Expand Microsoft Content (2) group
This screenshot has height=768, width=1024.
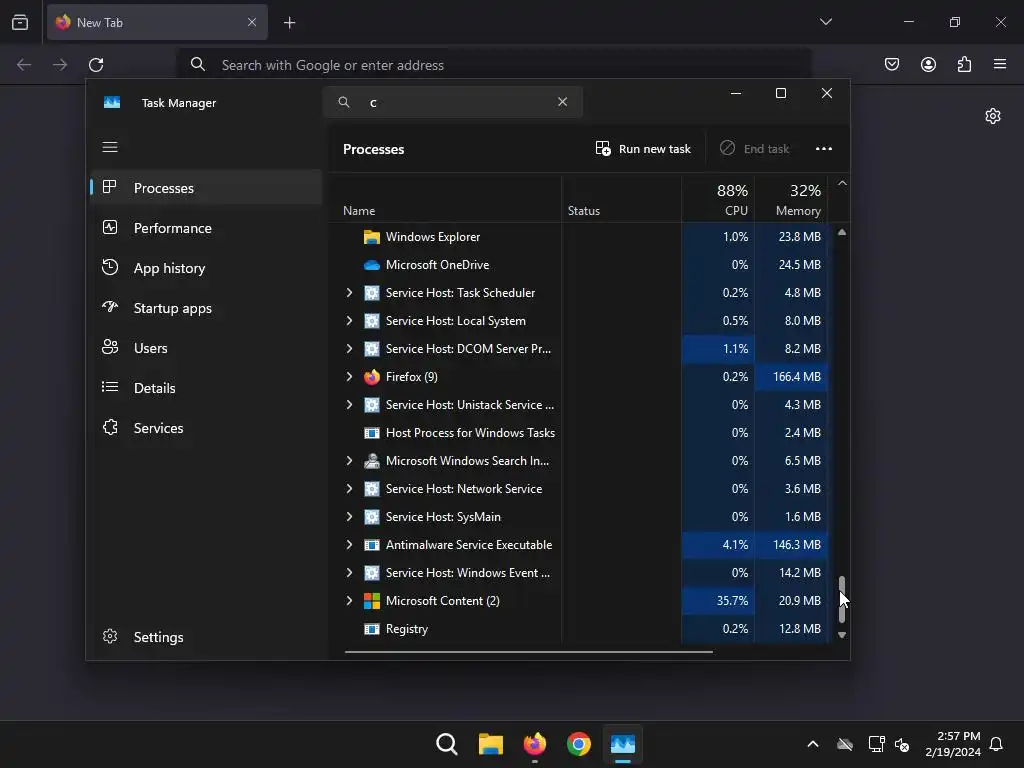coord(349,601)
